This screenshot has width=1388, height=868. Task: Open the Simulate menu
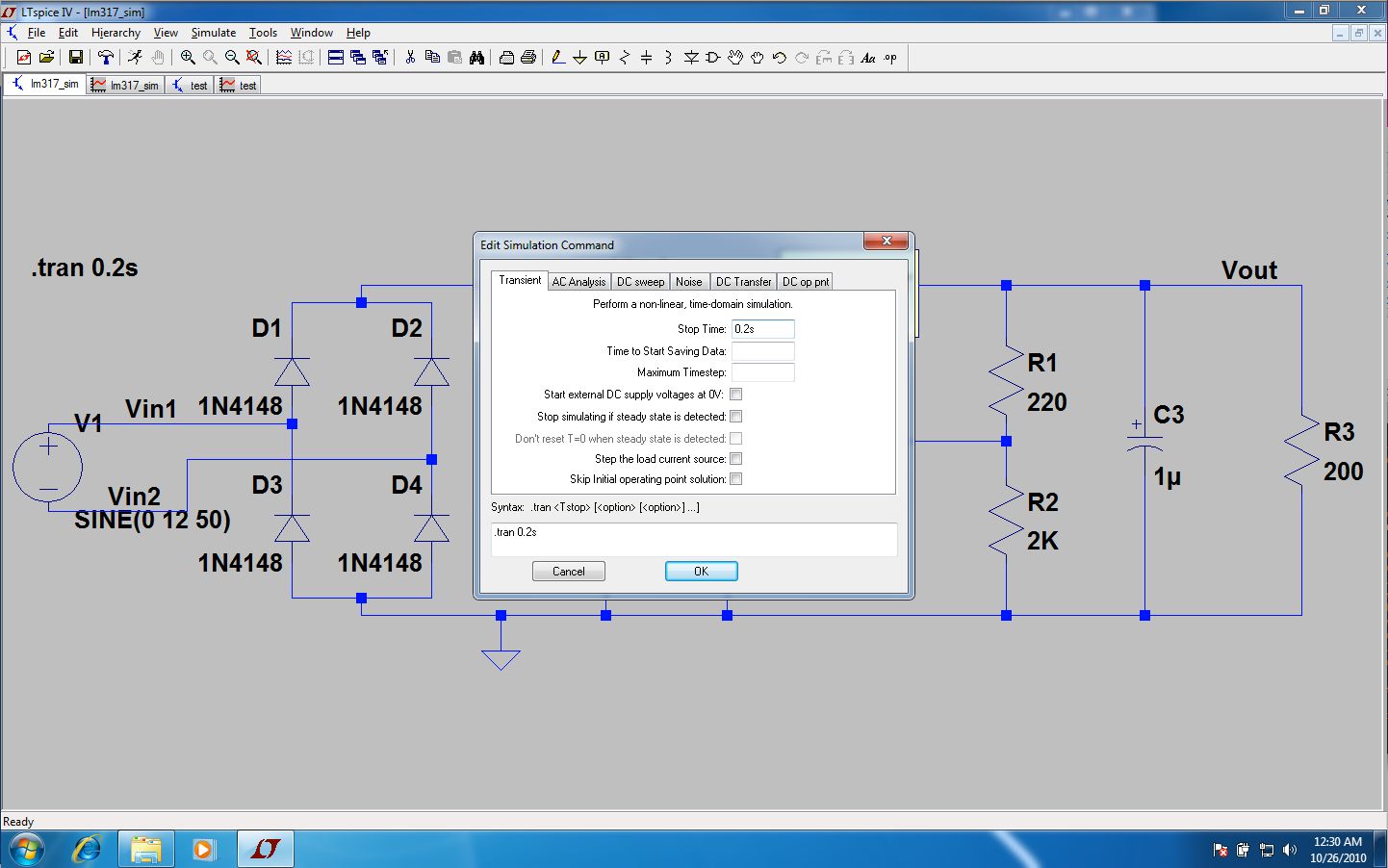pyautogui.click(x=213, y=32)
